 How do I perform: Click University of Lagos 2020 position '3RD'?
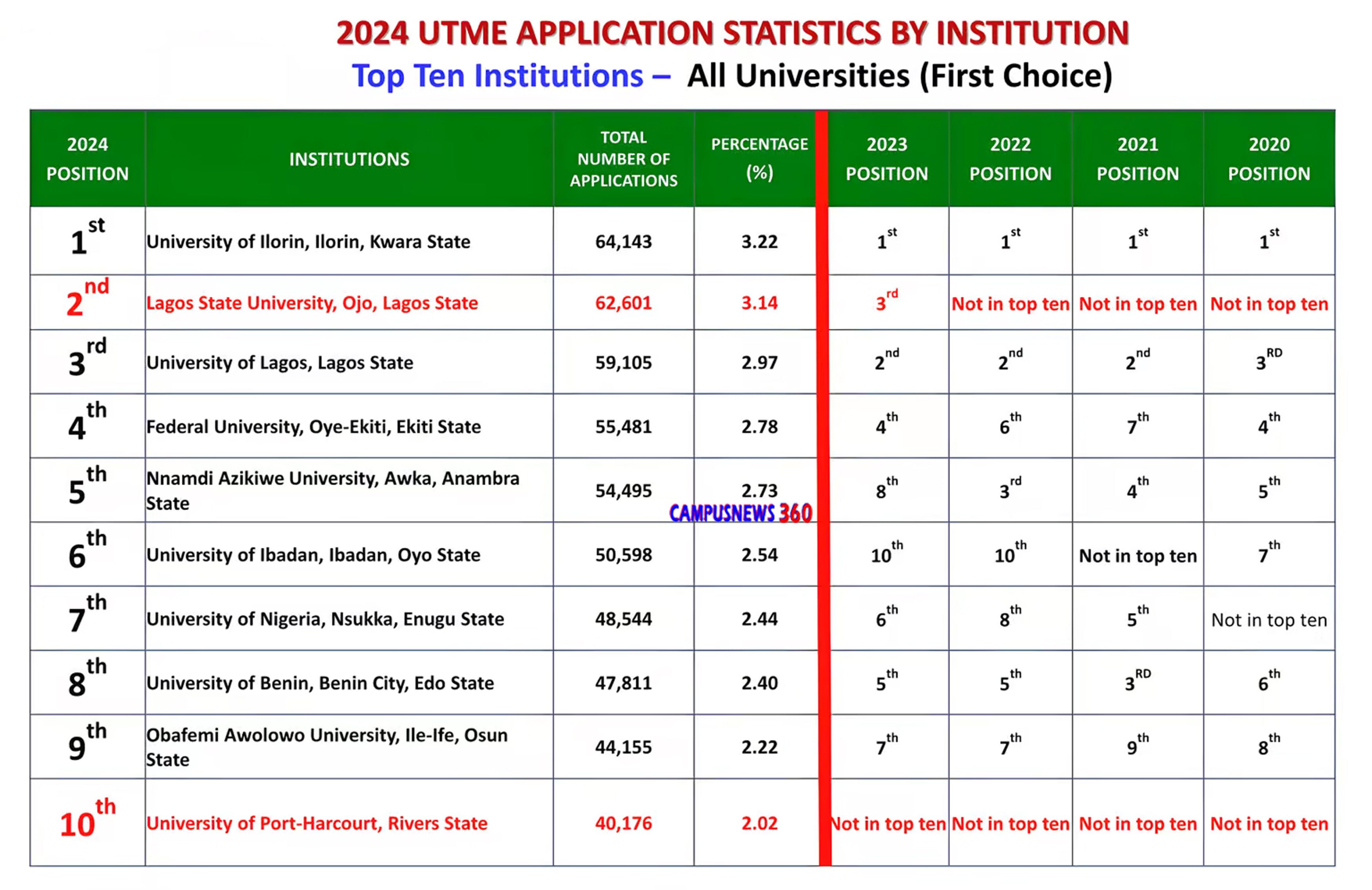pyautogui.click(x=1269, y=360)
